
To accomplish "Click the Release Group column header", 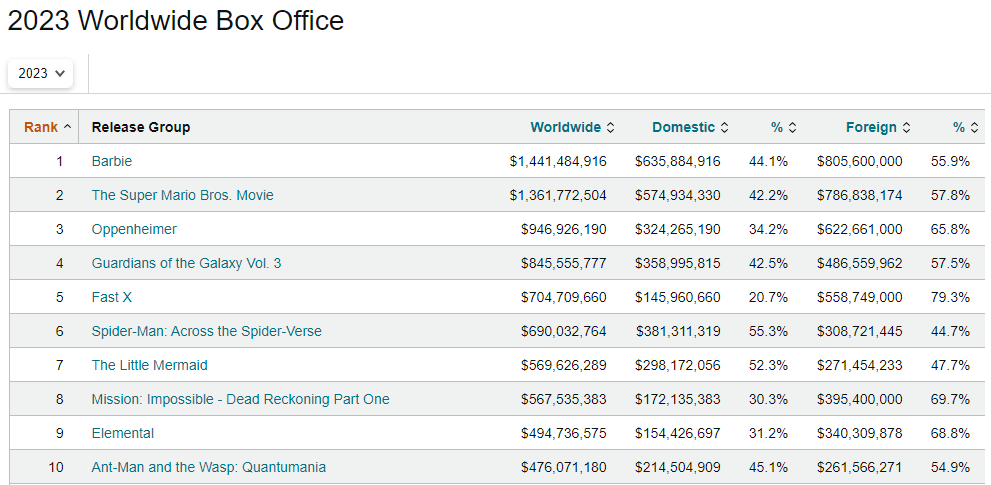I will tap(140, 127).
